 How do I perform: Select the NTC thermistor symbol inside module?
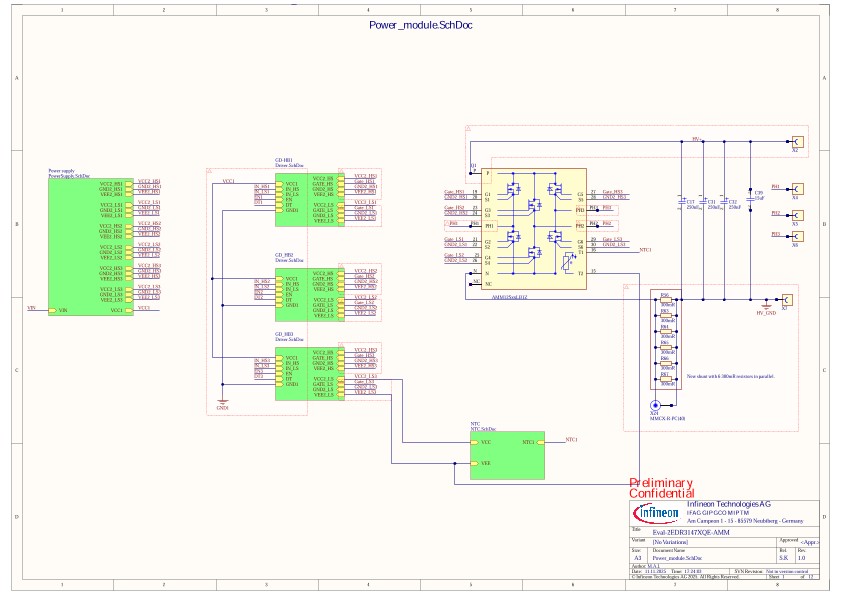[x=567, y=263]
